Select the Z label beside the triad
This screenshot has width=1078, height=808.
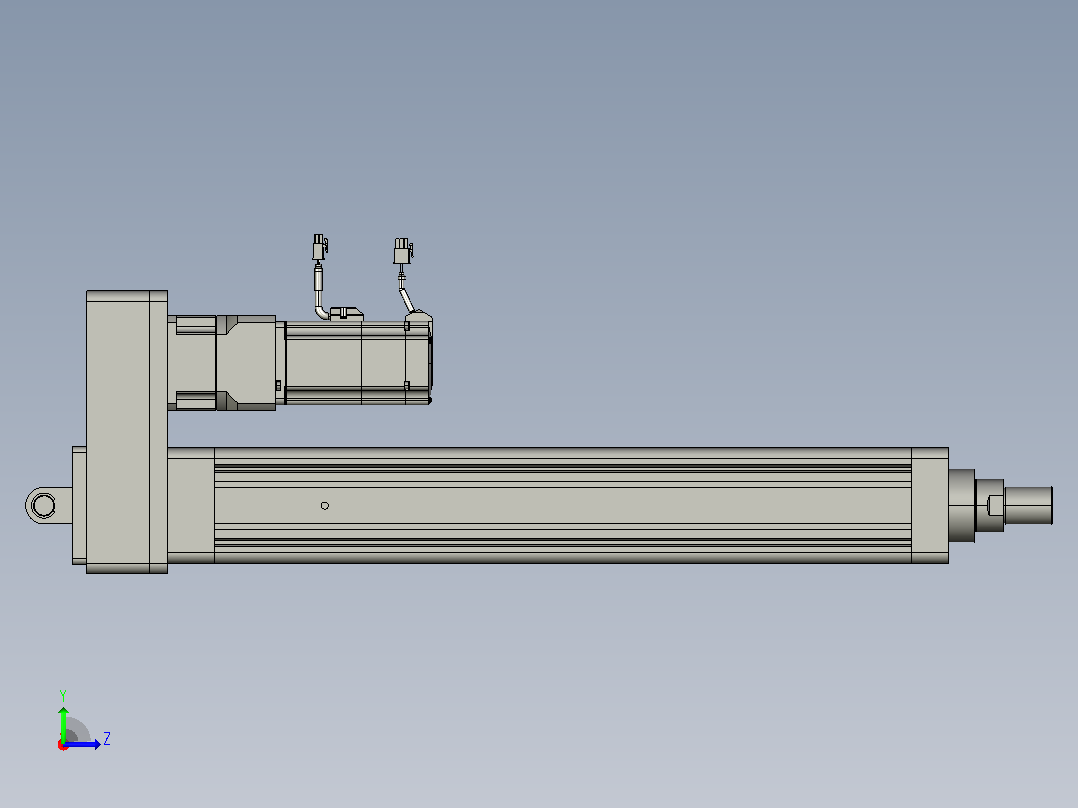tap(107, 739)
